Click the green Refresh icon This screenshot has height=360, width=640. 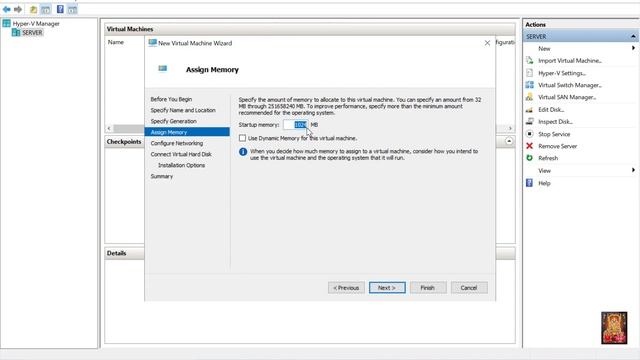click(529, 158)
